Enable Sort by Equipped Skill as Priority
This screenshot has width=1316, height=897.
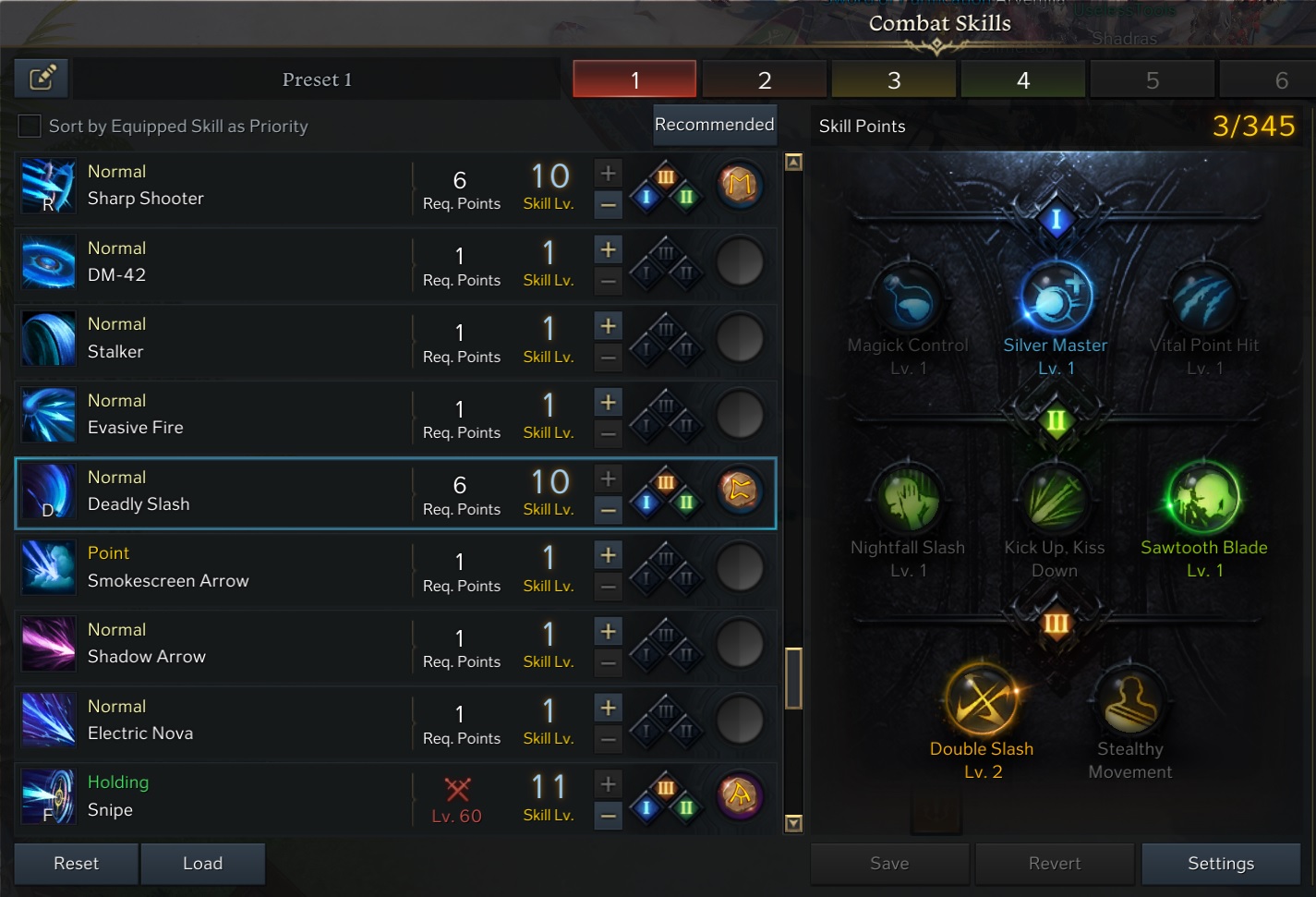coord(30,126)
